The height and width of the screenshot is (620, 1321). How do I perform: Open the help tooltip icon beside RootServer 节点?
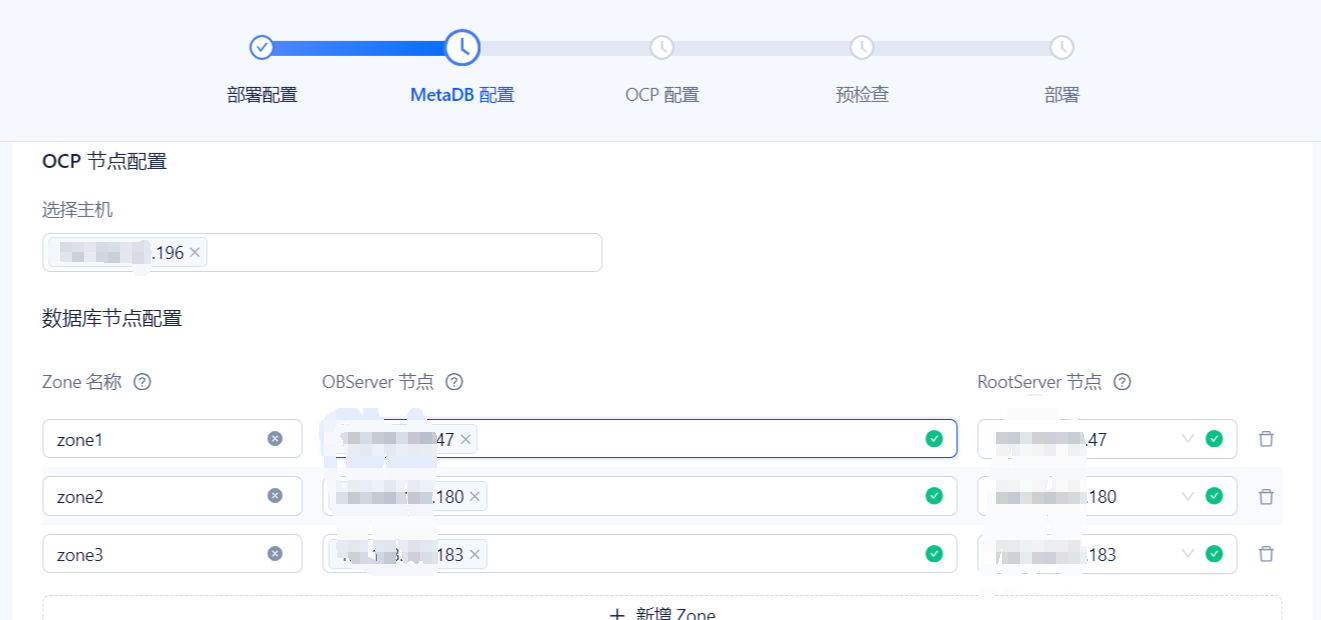[x=1122, y=381]
